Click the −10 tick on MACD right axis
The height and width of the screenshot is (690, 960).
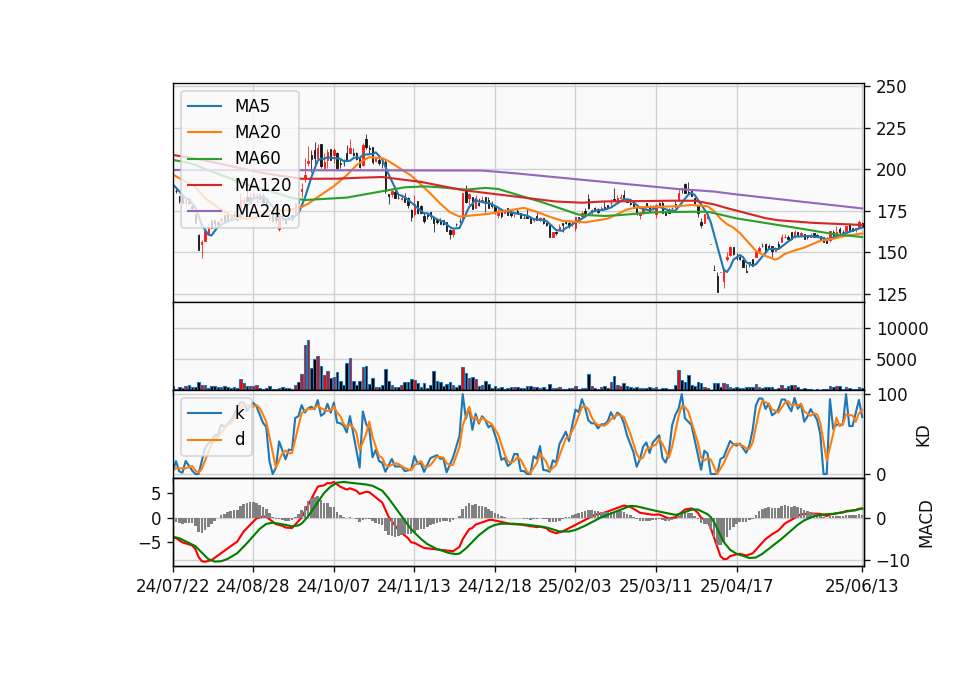pyautogui.click(x=891, y=560)
